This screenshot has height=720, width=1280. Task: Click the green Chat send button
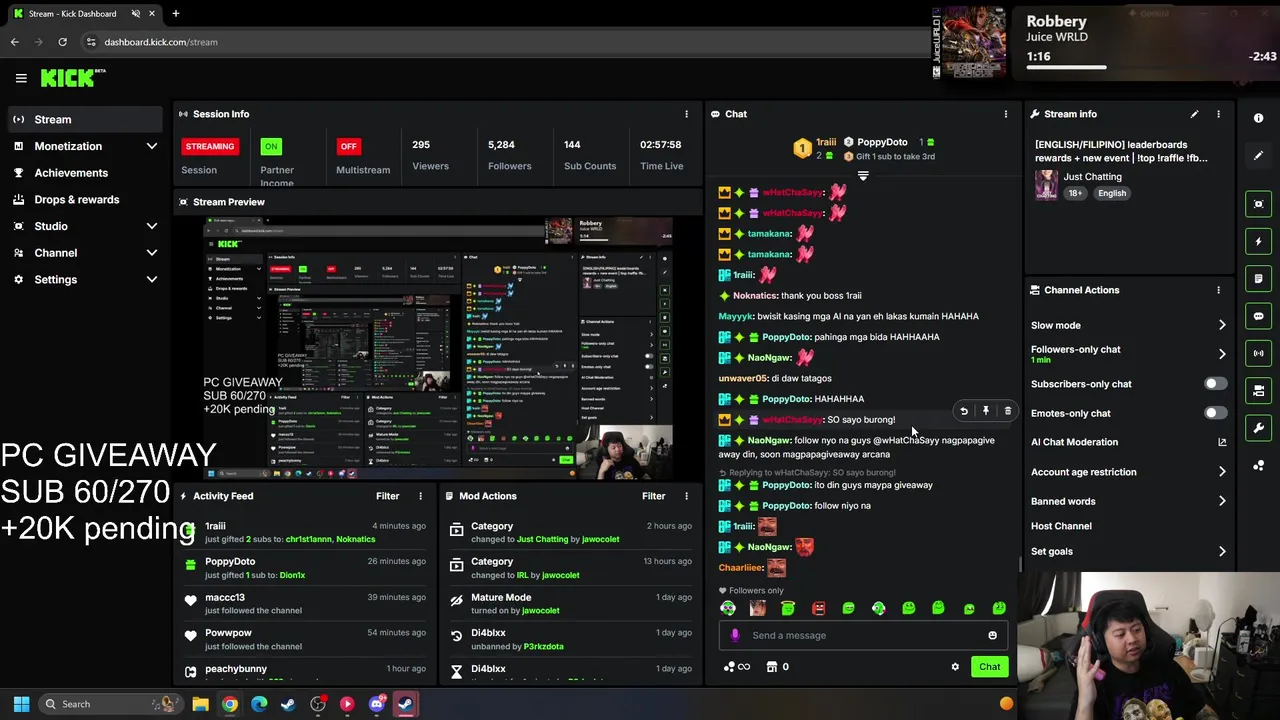[x=989, y=667]
